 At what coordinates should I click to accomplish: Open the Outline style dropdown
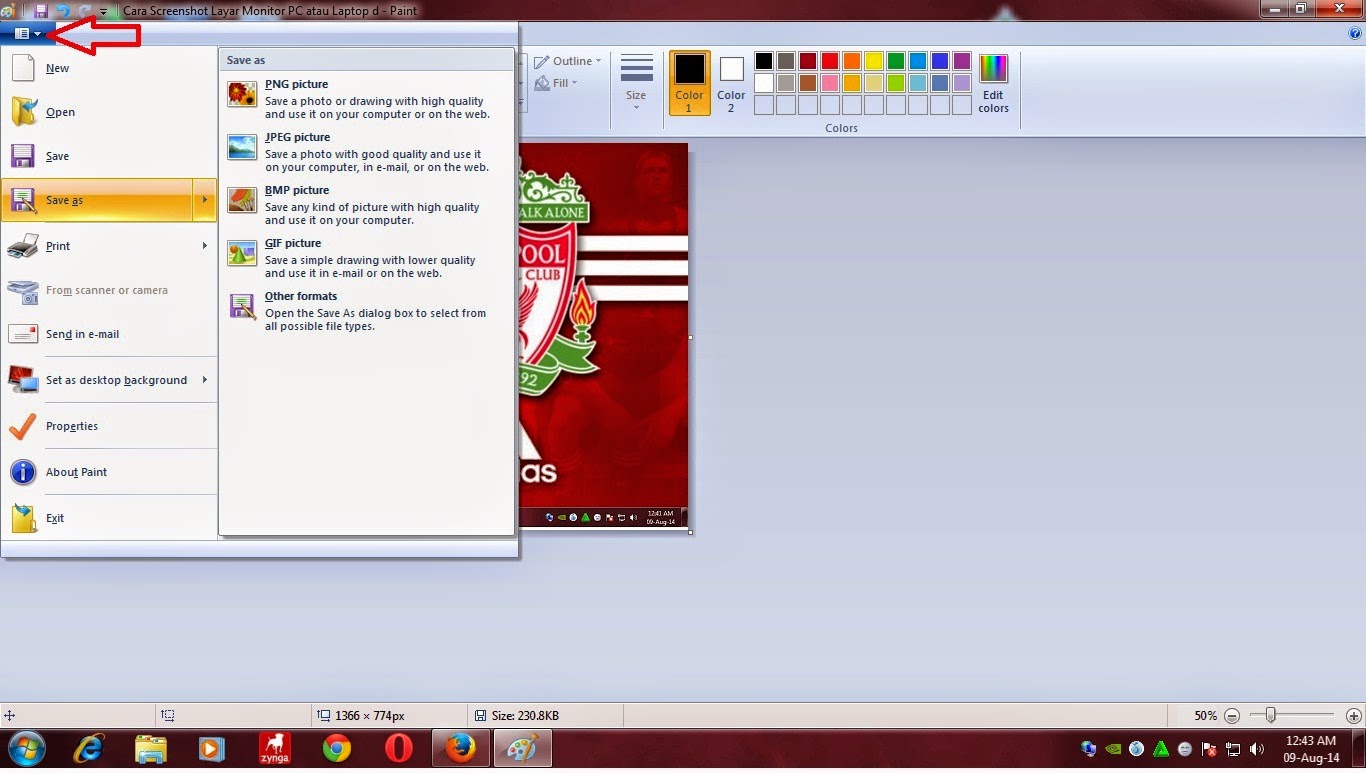[x=568, y=60]
